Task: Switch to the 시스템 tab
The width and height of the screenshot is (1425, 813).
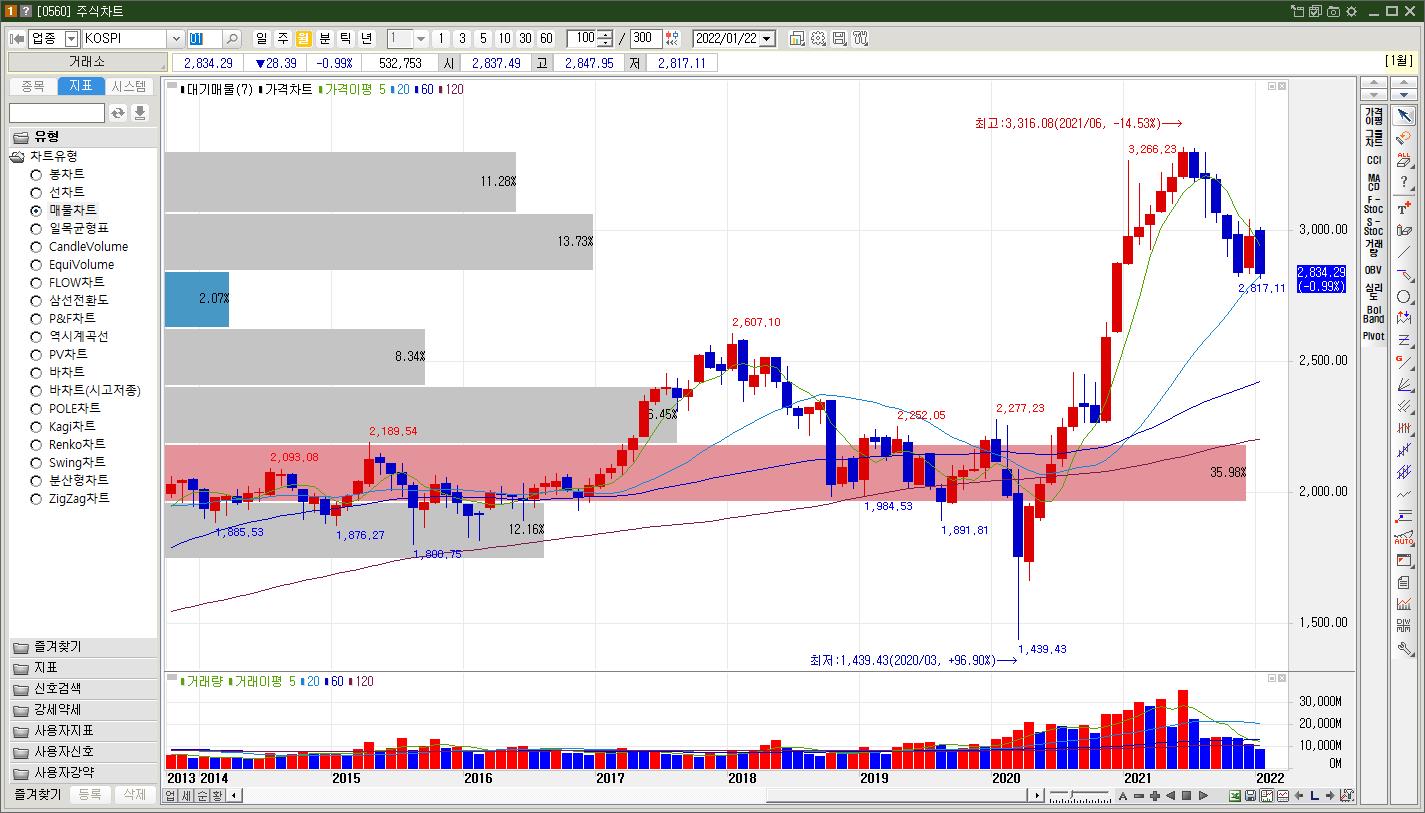Action: [129, 86]
